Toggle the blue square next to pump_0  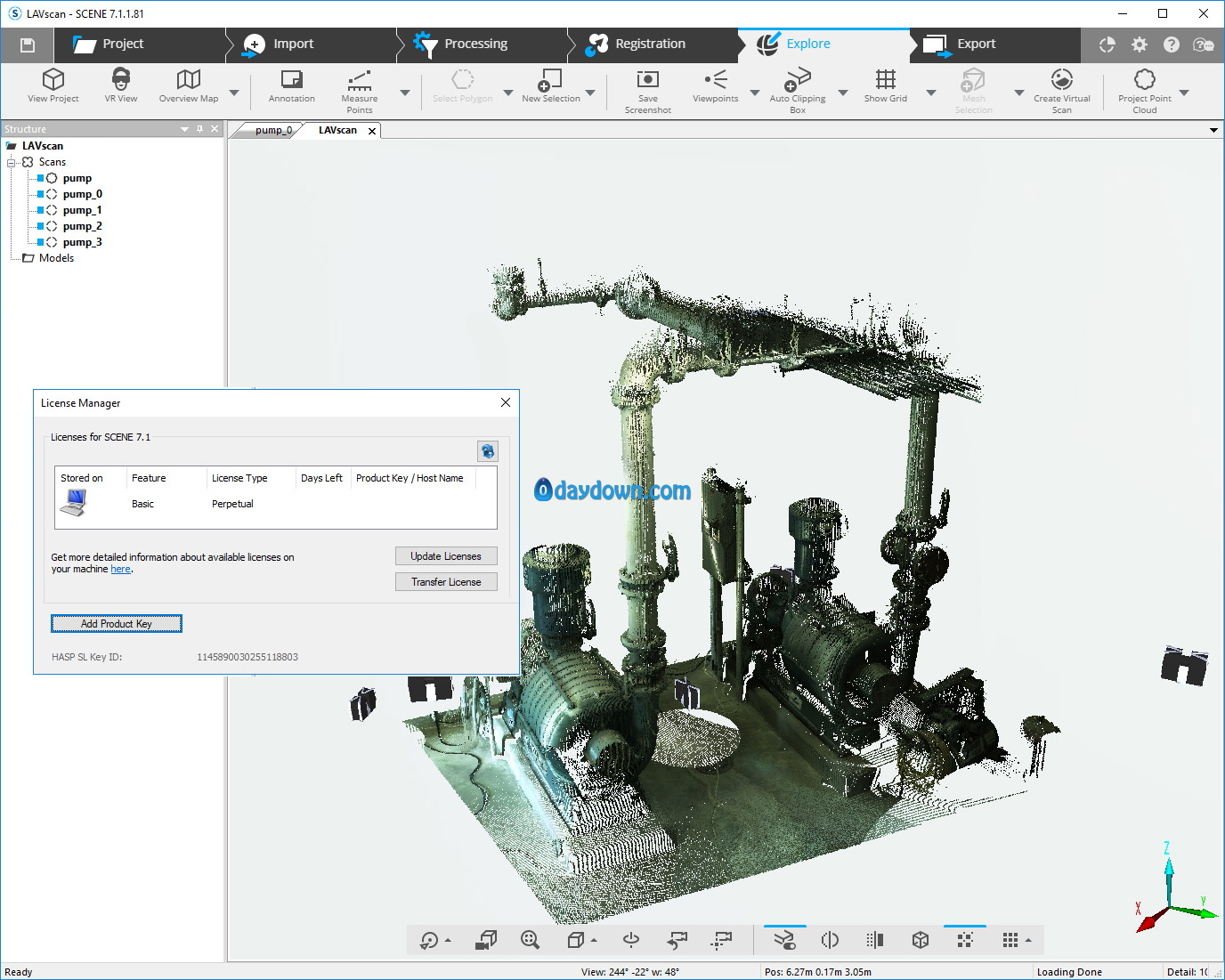coord(40,194)
